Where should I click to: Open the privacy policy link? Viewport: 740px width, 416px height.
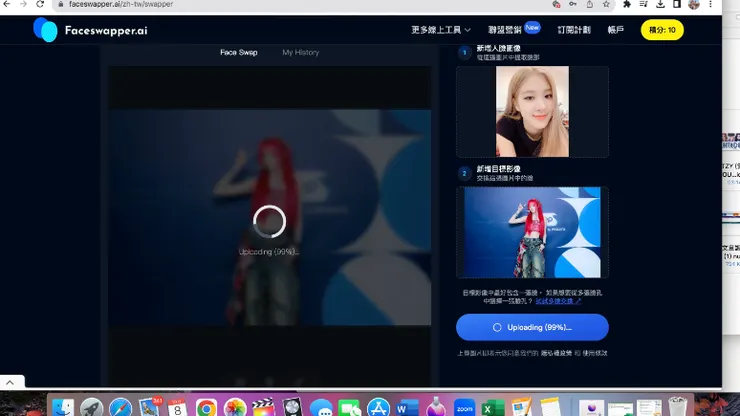pyautogui.click(x=556, y=353)
